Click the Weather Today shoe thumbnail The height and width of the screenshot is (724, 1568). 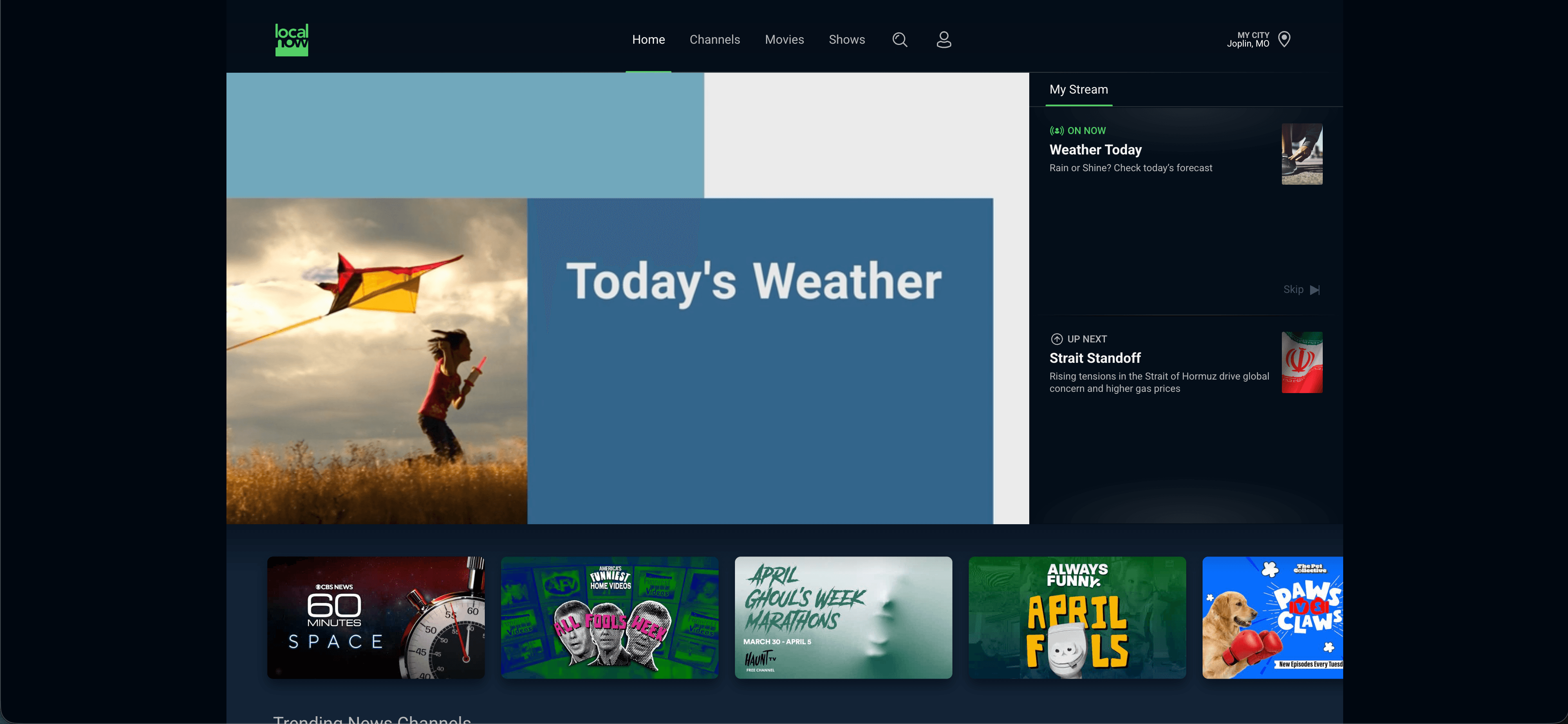tap(1302, 154)
